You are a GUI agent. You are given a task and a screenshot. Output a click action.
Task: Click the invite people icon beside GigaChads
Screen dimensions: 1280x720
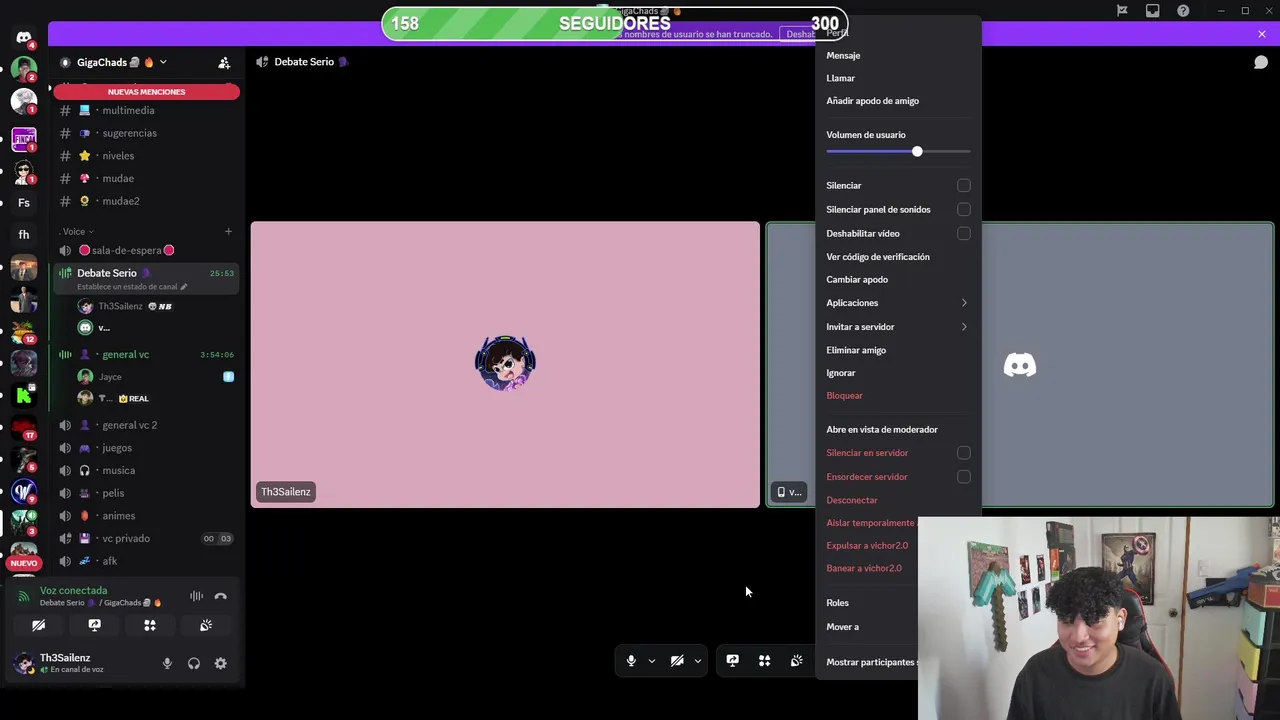coord(224,62)
